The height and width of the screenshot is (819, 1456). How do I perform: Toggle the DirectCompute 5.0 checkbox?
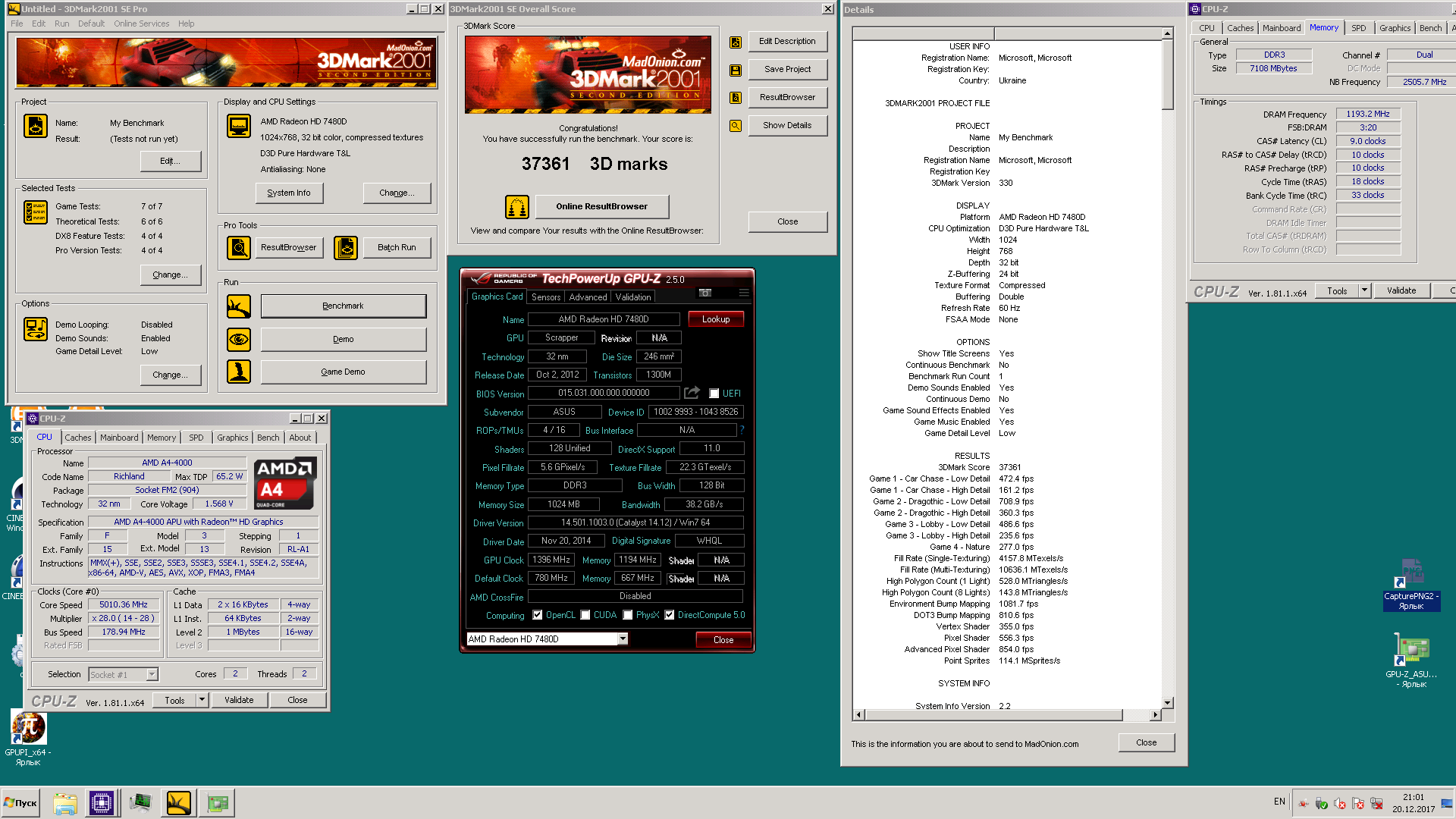[x=670, y=615]
